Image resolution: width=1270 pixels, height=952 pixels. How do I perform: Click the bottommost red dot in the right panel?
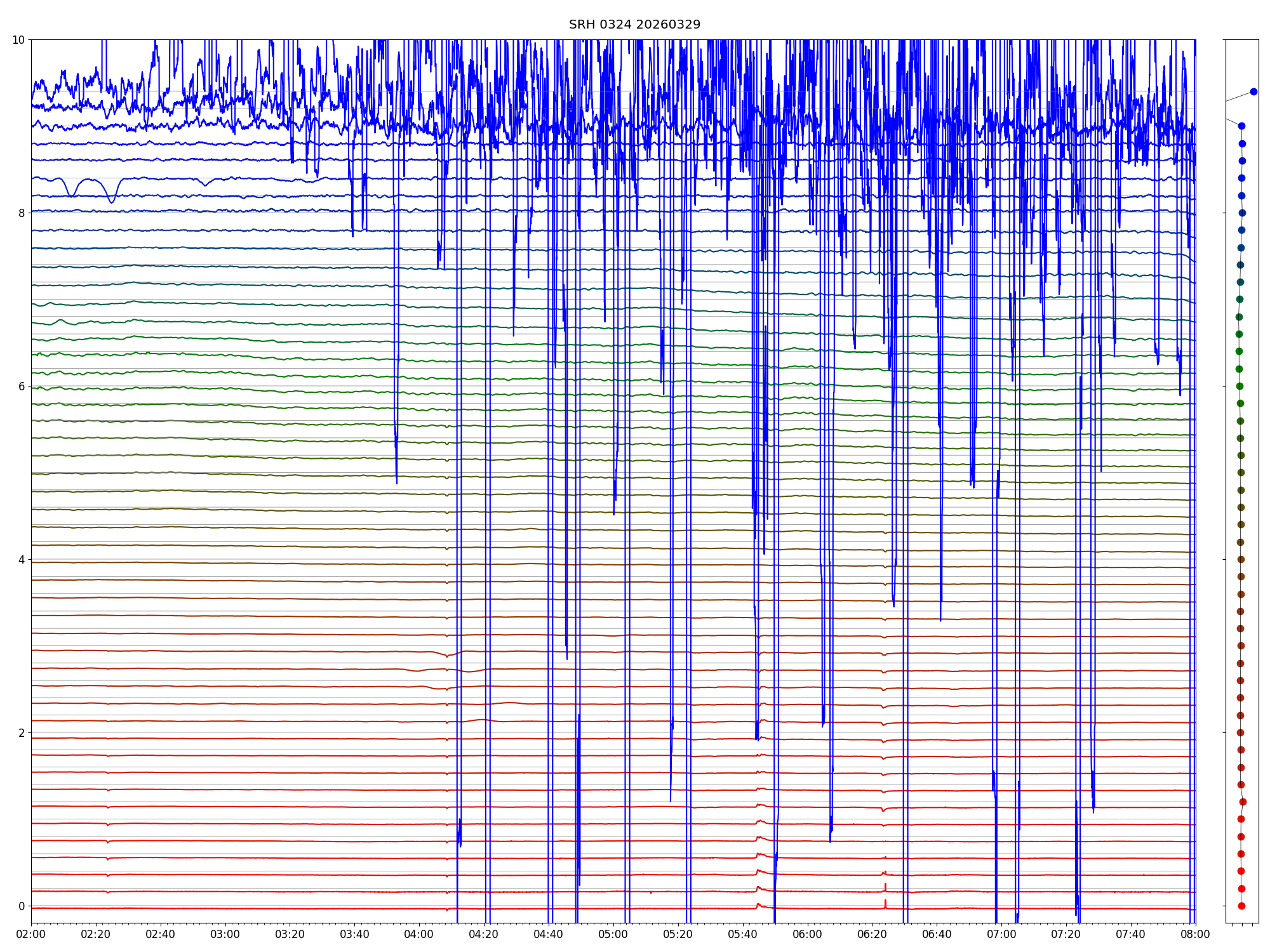1241,906
